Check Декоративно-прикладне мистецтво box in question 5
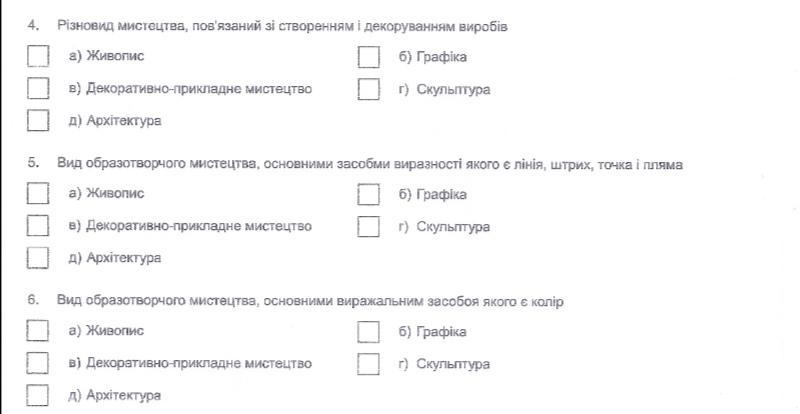This screenshot has width=800, height=414. pyautogui.click(x=38, y=226)
